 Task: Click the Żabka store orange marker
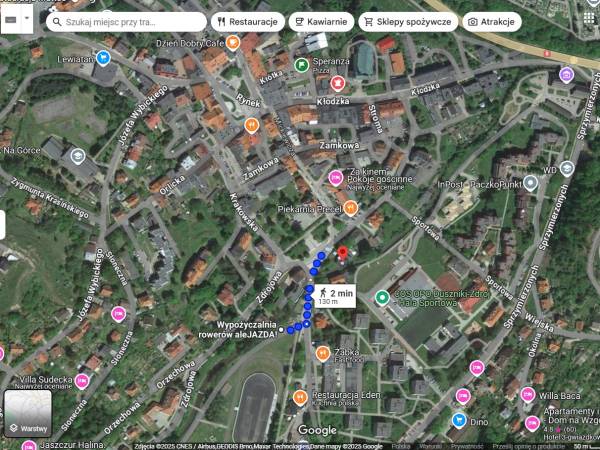pos(323,353)
